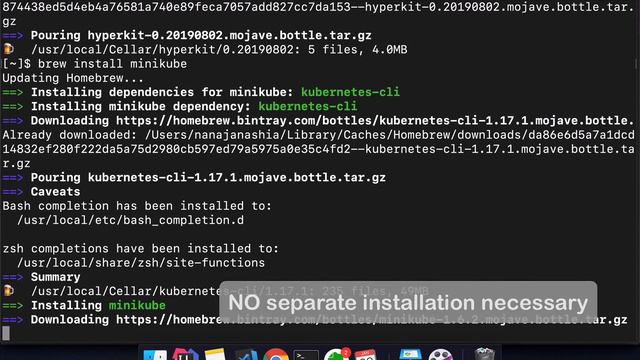Image resolution: width=640 pixels, height=360 pixels.
Task: Click the Terminal icon in the Dock
Action: point(306,355)
